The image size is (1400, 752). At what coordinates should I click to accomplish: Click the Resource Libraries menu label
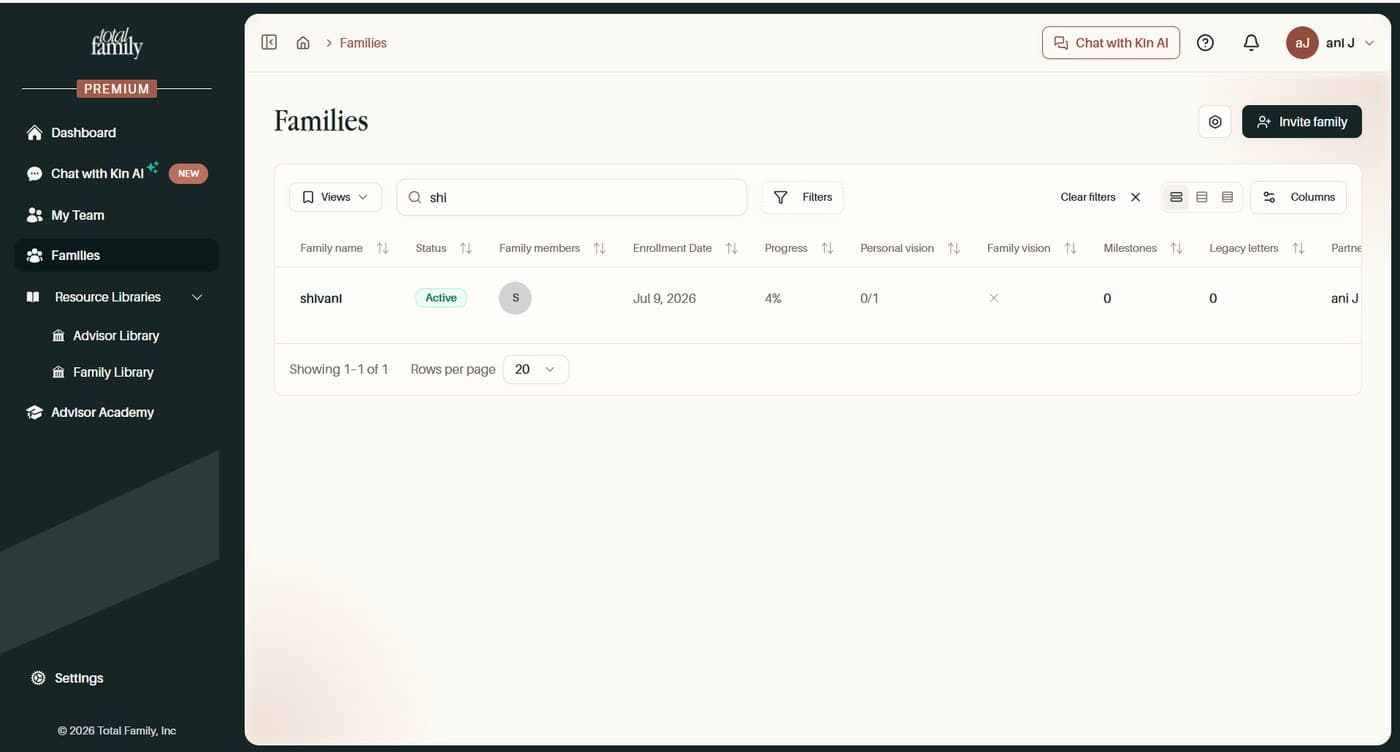coord(108,297)
